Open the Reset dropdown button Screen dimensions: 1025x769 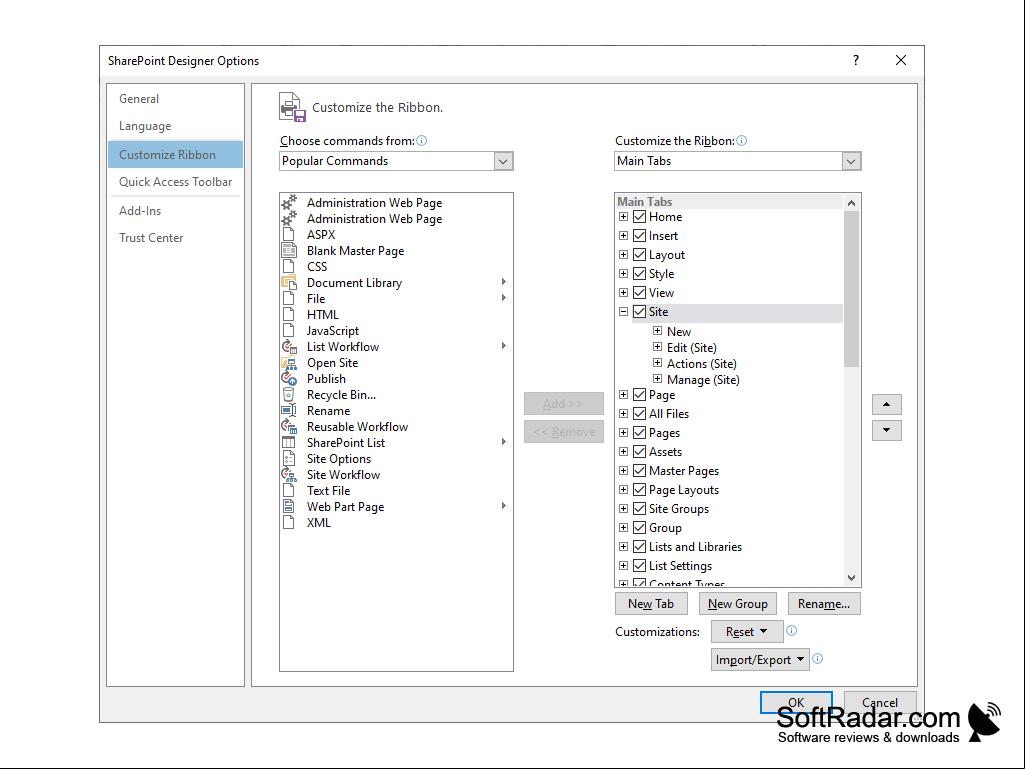747,632
